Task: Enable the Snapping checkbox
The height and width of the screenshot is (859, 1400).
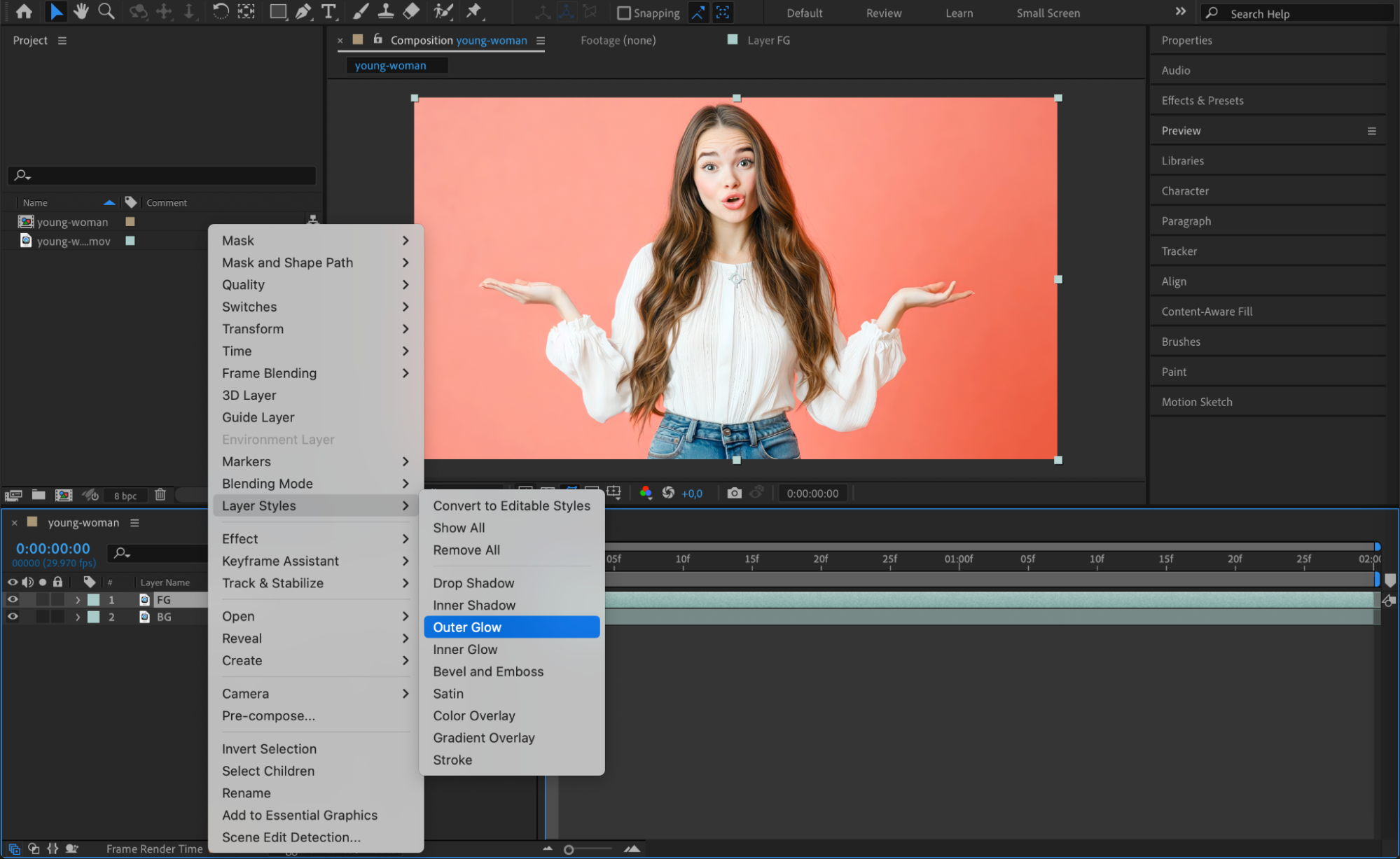Action: [x=623, y=13]
